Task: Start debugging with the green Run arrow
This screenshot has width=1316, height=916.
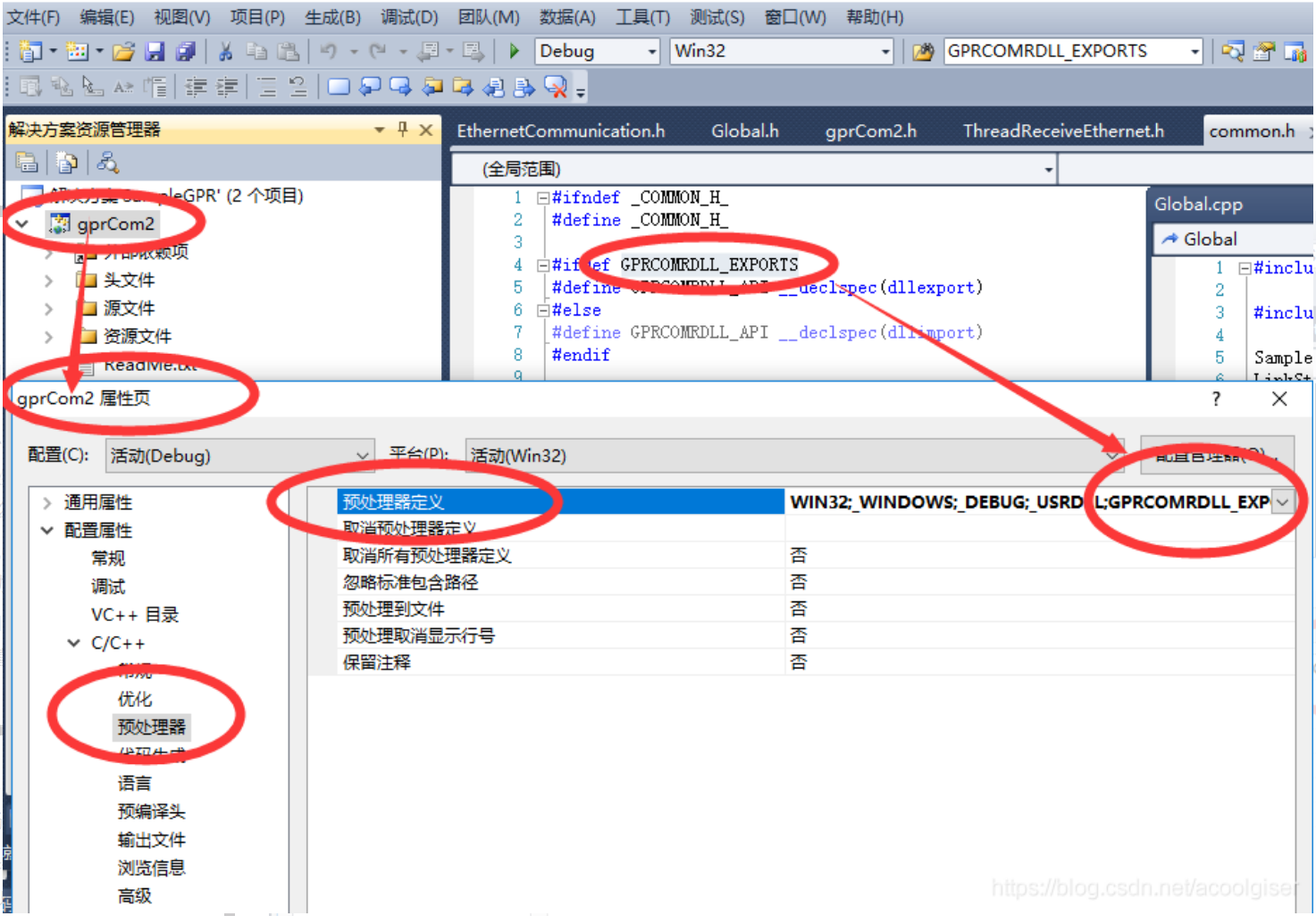Action: 514,51
